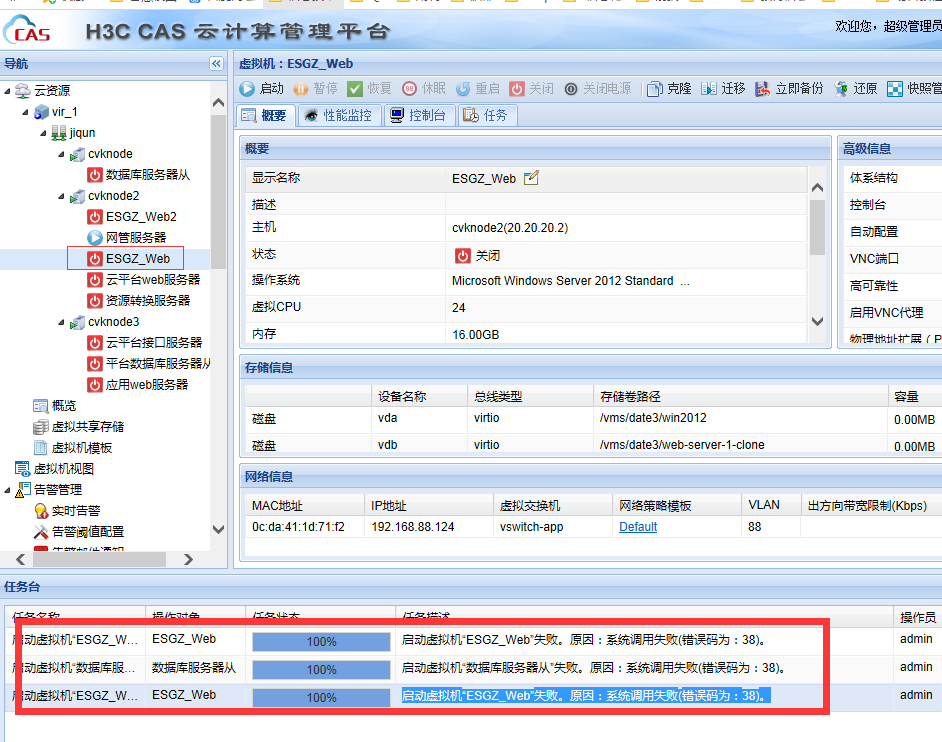Click the CAS cloud logo
Viewport: 942px width, 742px height.
[27, 30]
